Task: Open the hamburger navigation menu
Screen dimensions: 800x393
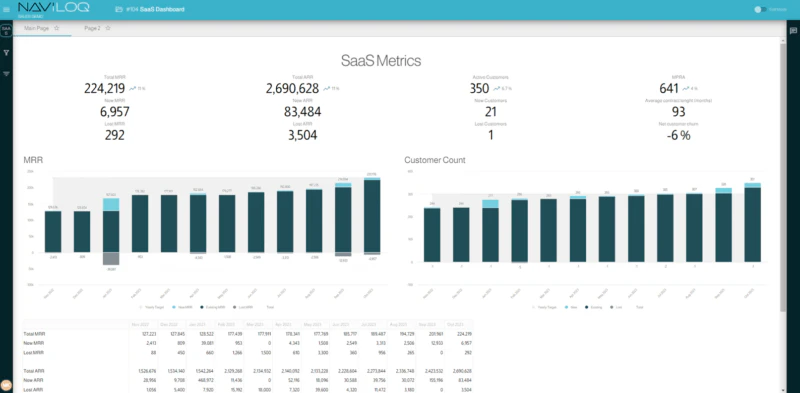Action: pyautogui.click(x=6, y=9)
